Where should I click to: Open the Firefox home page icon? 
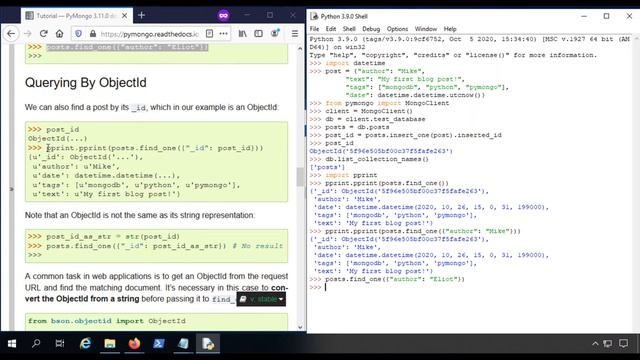pos(60,33)
